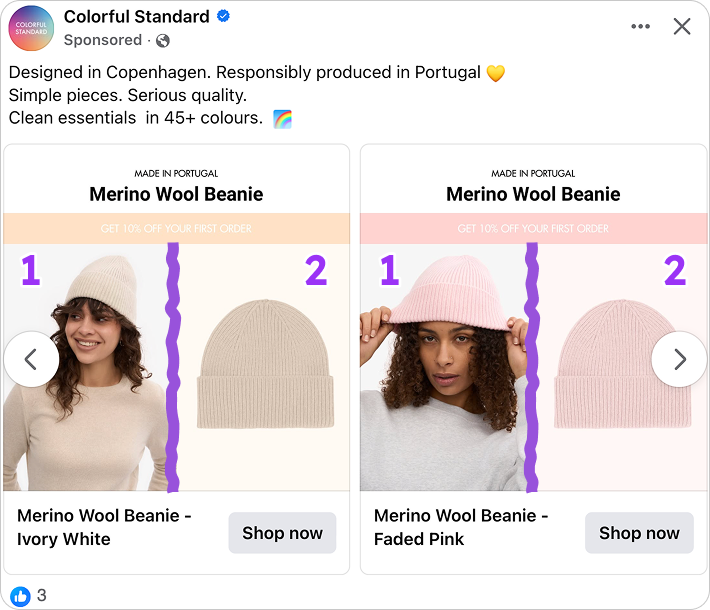Click the blue like reaction icon
Screen dimensions: 710x610
(20, 596)
